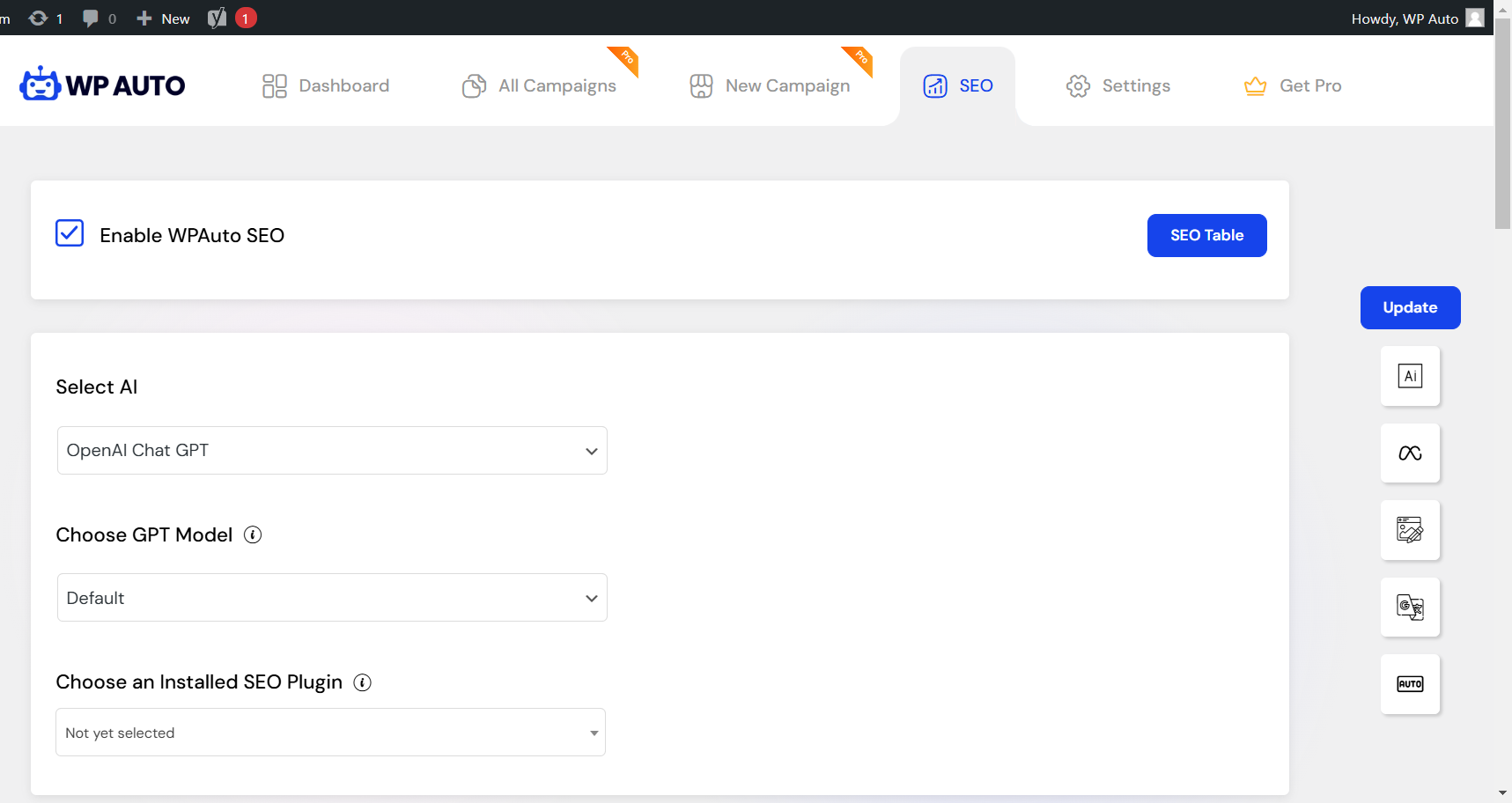Click the AUTO sidebar icon
Viewport: 1512px width, 803px height.
coord(1410,684)
